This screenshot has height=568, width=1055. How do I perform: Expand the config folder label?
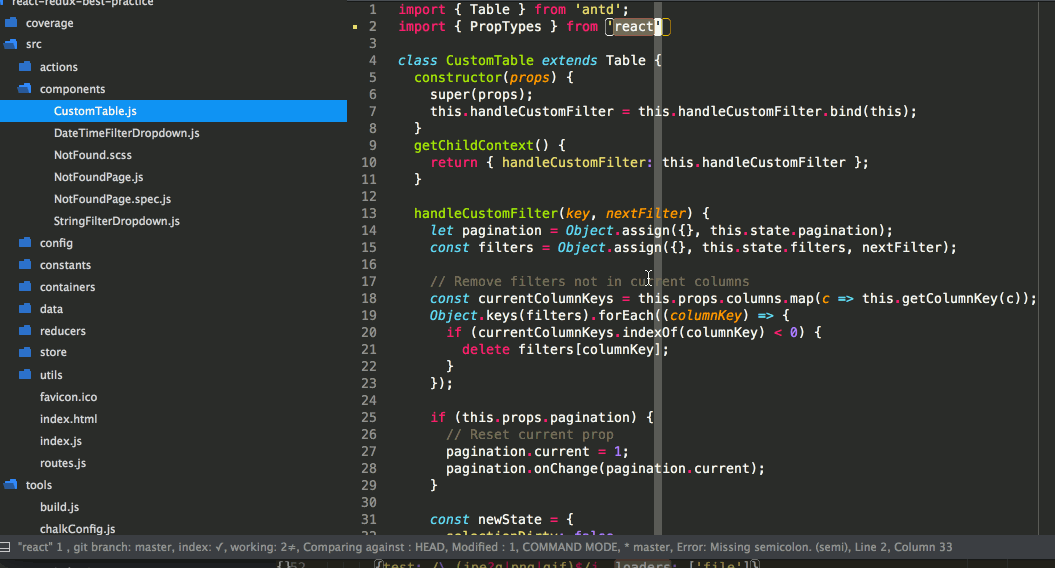(56, 243)
